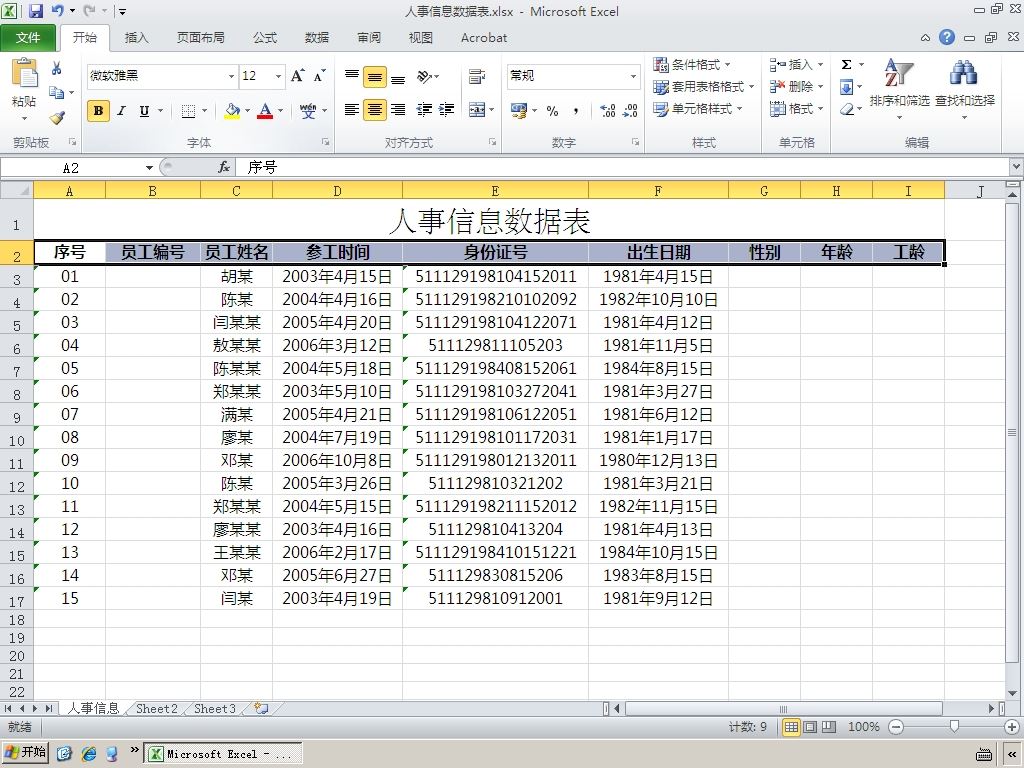Click the insert function fx icon
The width and height of the screenshot is (1024, 768).
[x=223, y=168]
